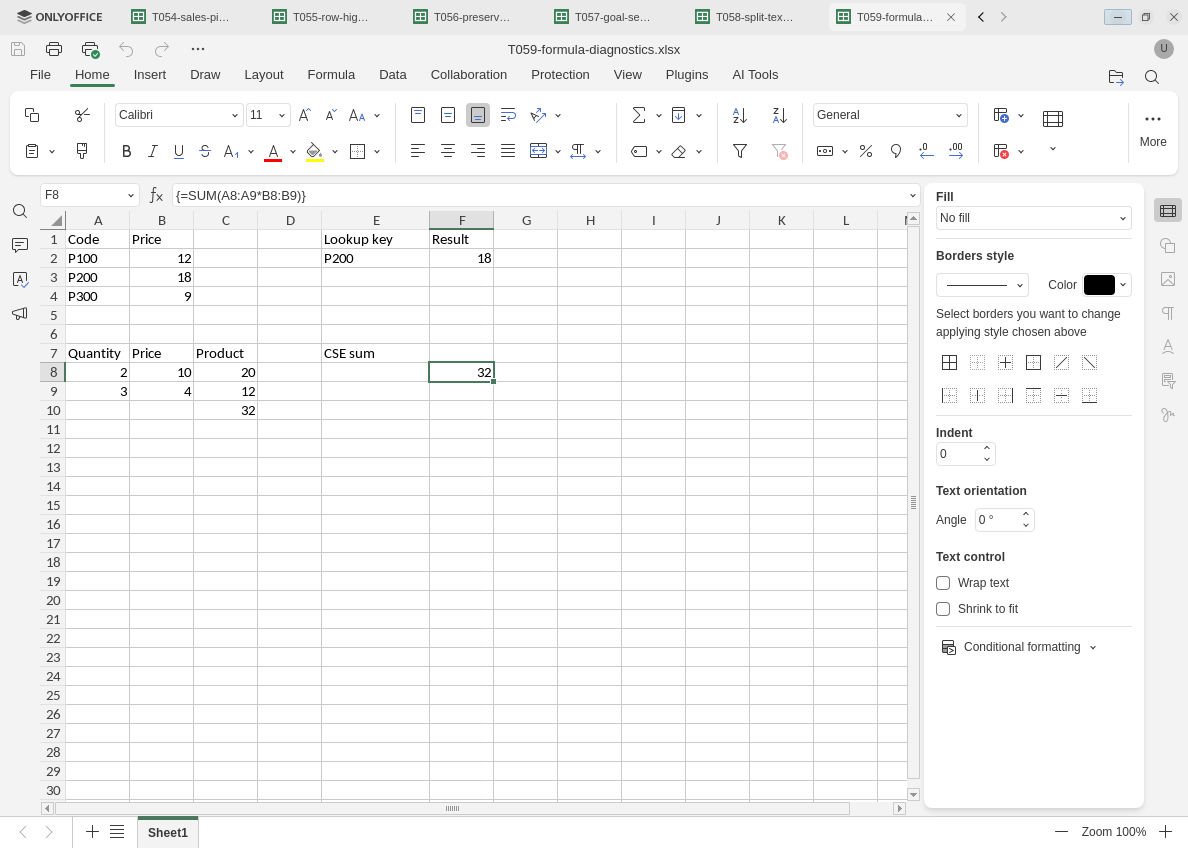The width and height of the screenshot is (1188, 848).
Task: Open the font size dropdown
Action: point(282,115)
